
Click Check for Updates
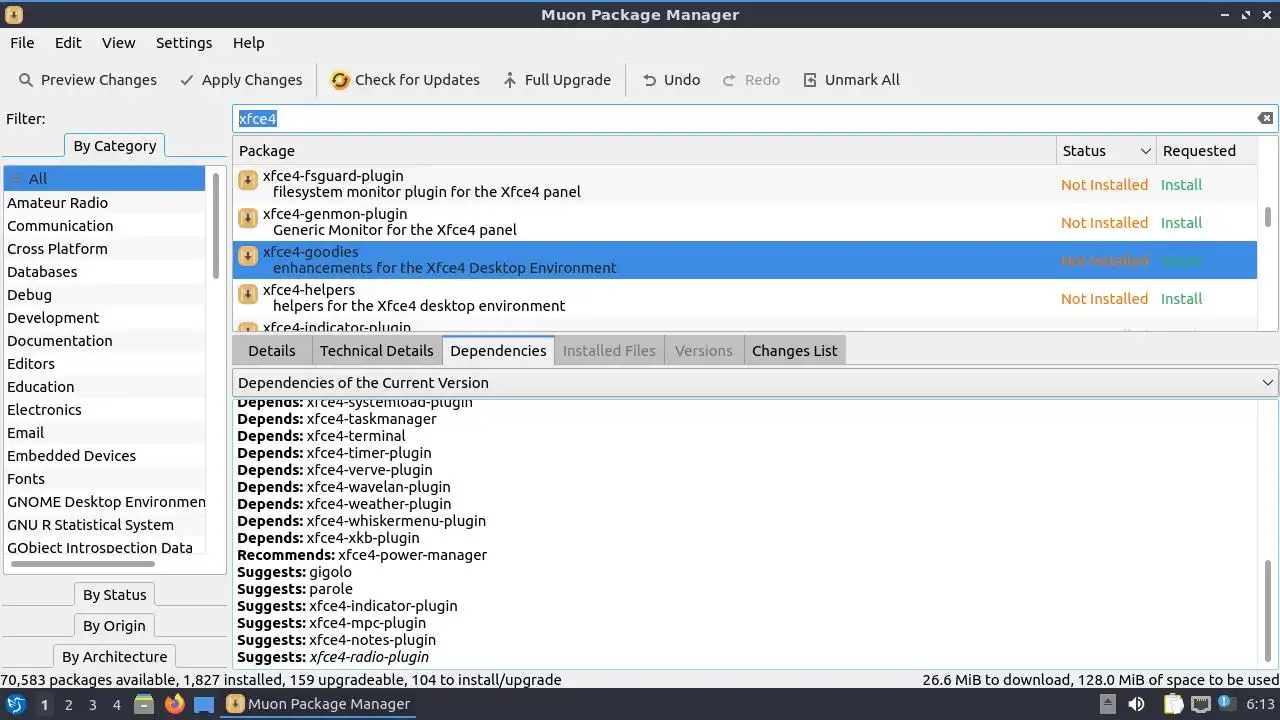point(405,80)
